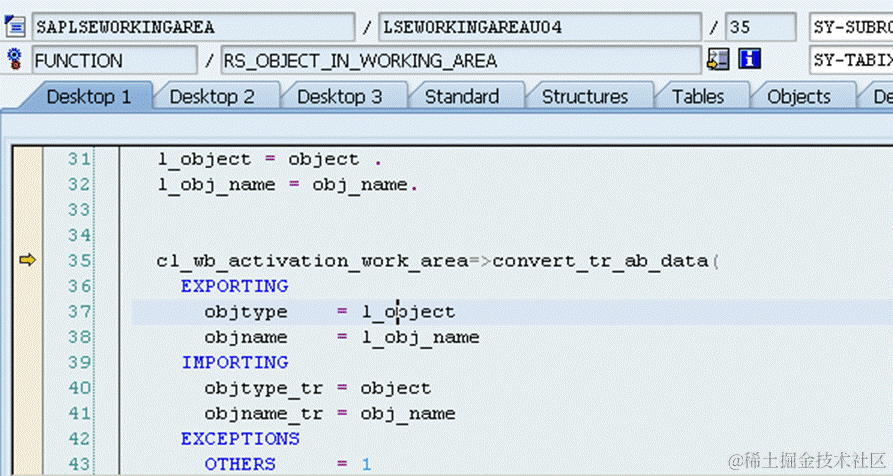Select the Tables tab

pos(698,96)
